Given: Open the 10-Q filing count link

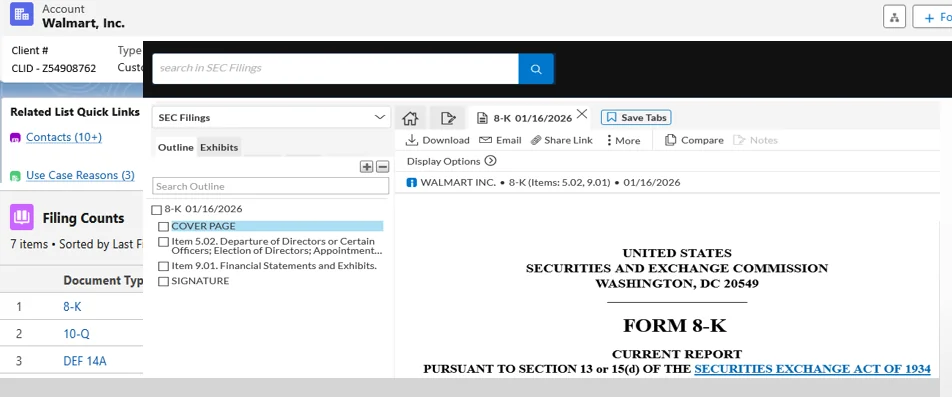Looking at the screenshot, I should click(76, 334).
